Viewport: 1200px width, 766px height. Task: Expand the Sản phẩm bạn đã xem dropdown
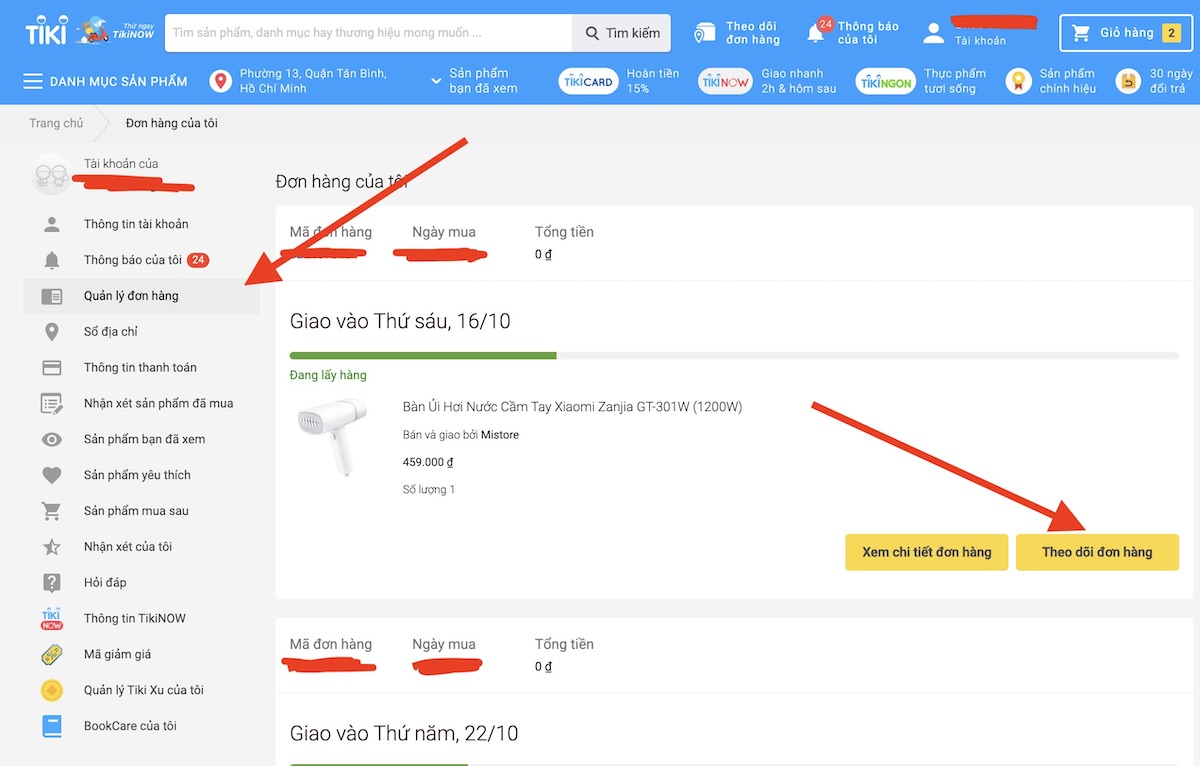(x=474, y=81)
